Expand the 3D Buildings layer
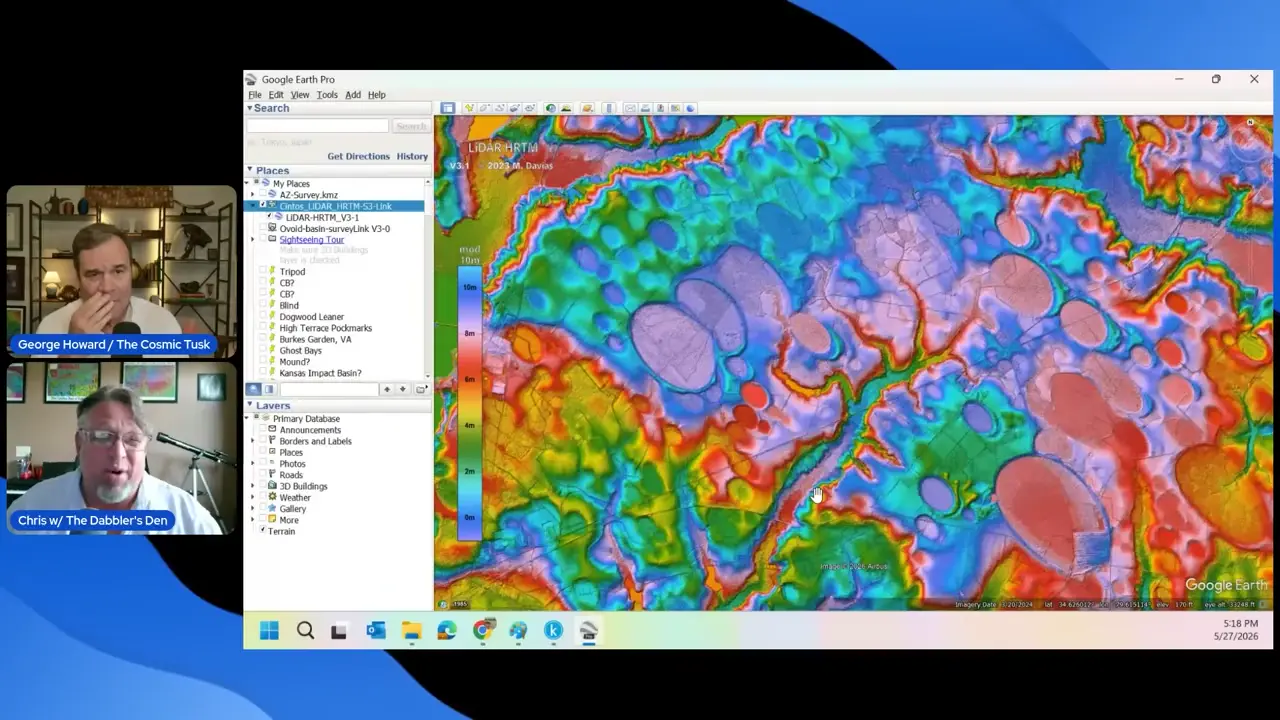1280x720 pixels. click(252, 486)
